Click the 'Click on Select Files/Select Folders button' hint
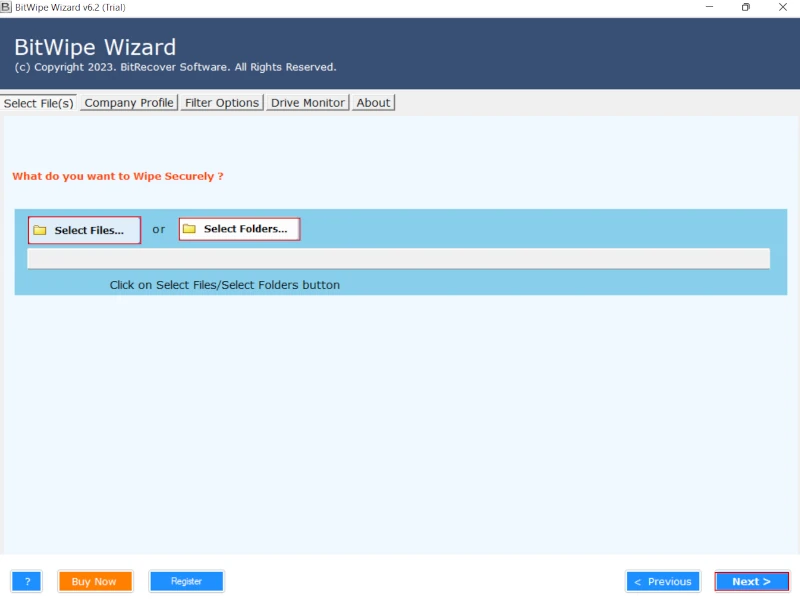Image resolution: width=800 pixels, height=599 pixels. click(225, 285)
